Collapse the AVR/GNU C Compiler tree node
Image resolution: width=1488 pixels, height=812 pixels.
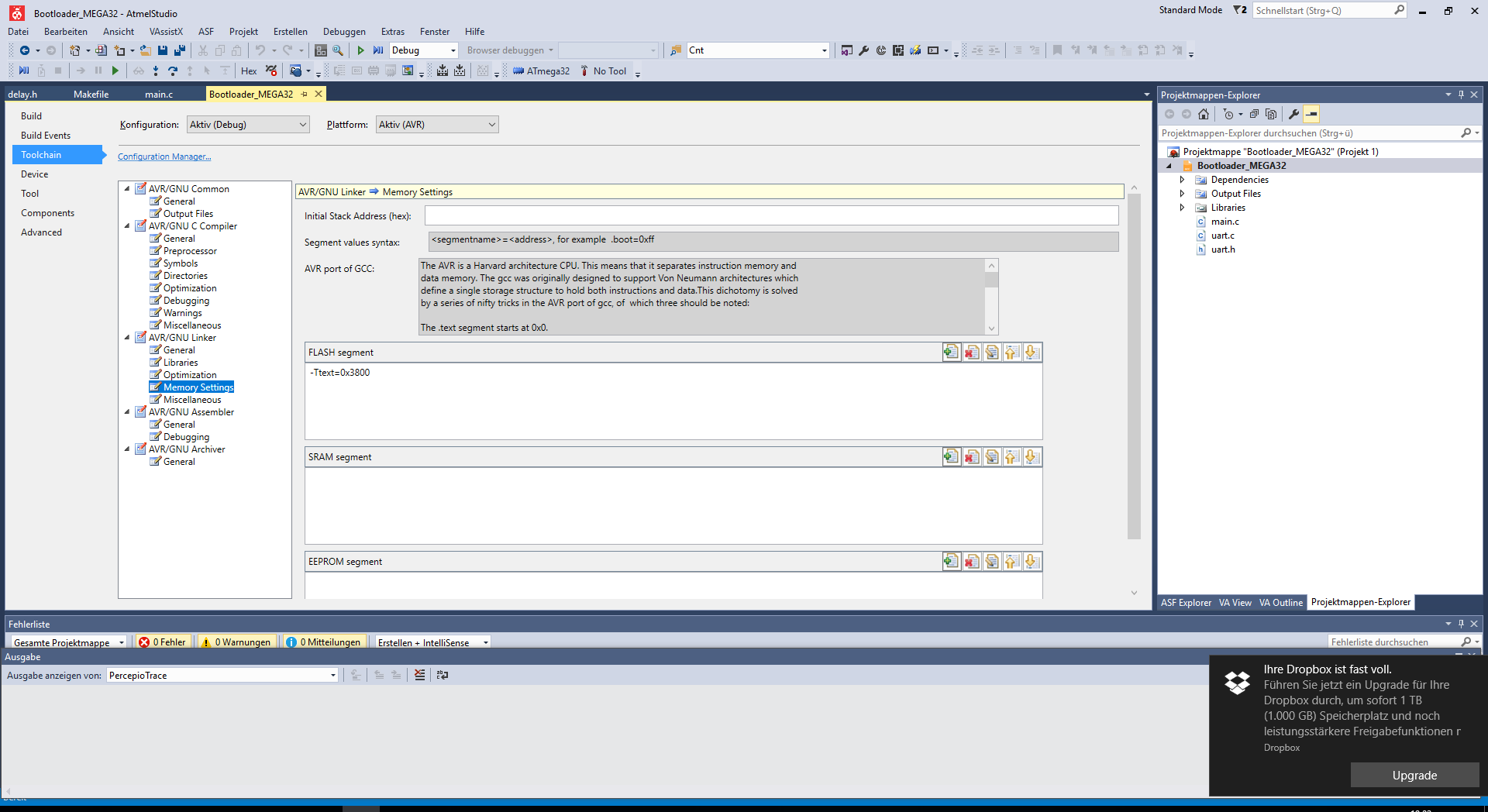127,226
